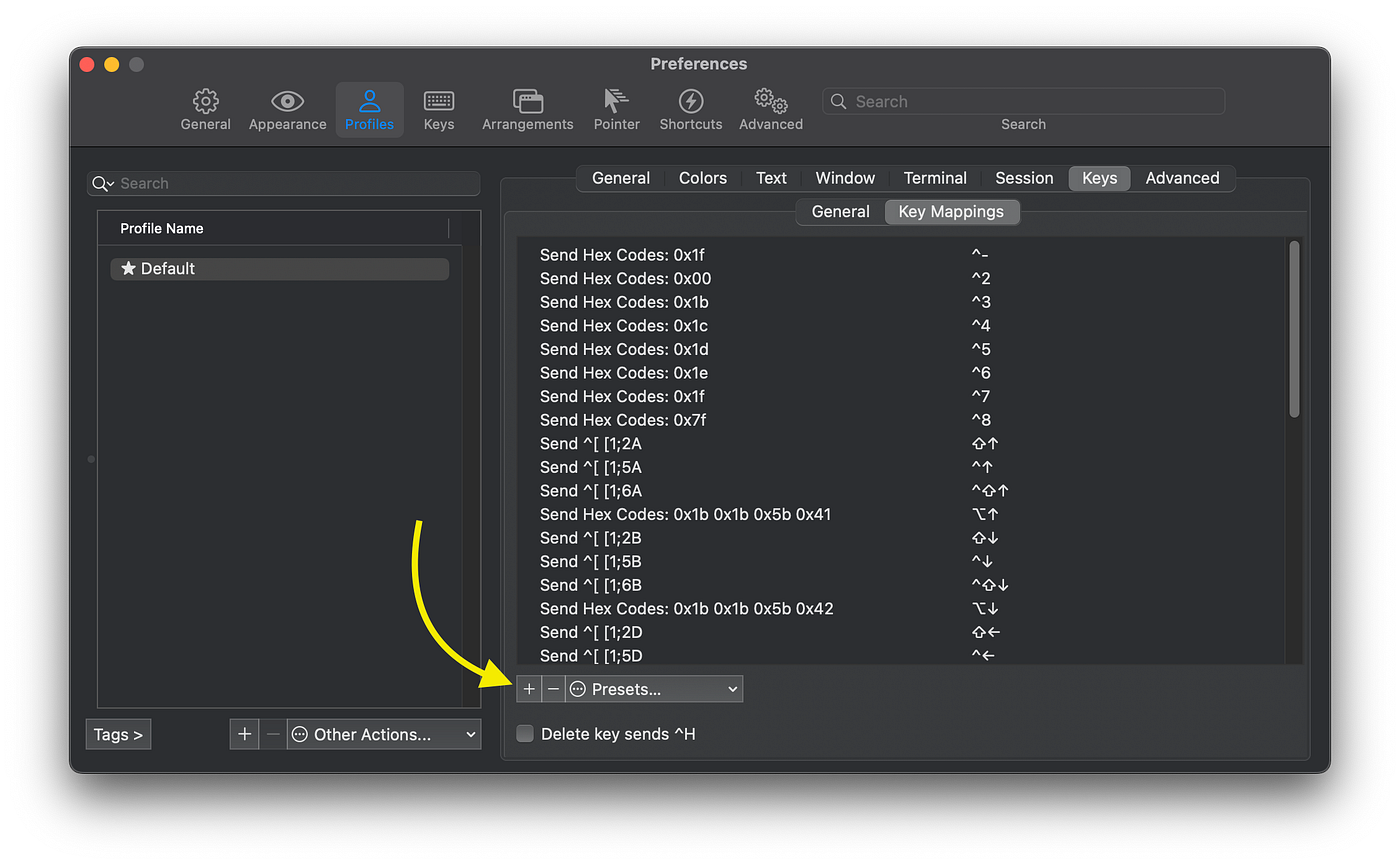
Task: Open the General preferences pane
Action: (x=206, y=110)
